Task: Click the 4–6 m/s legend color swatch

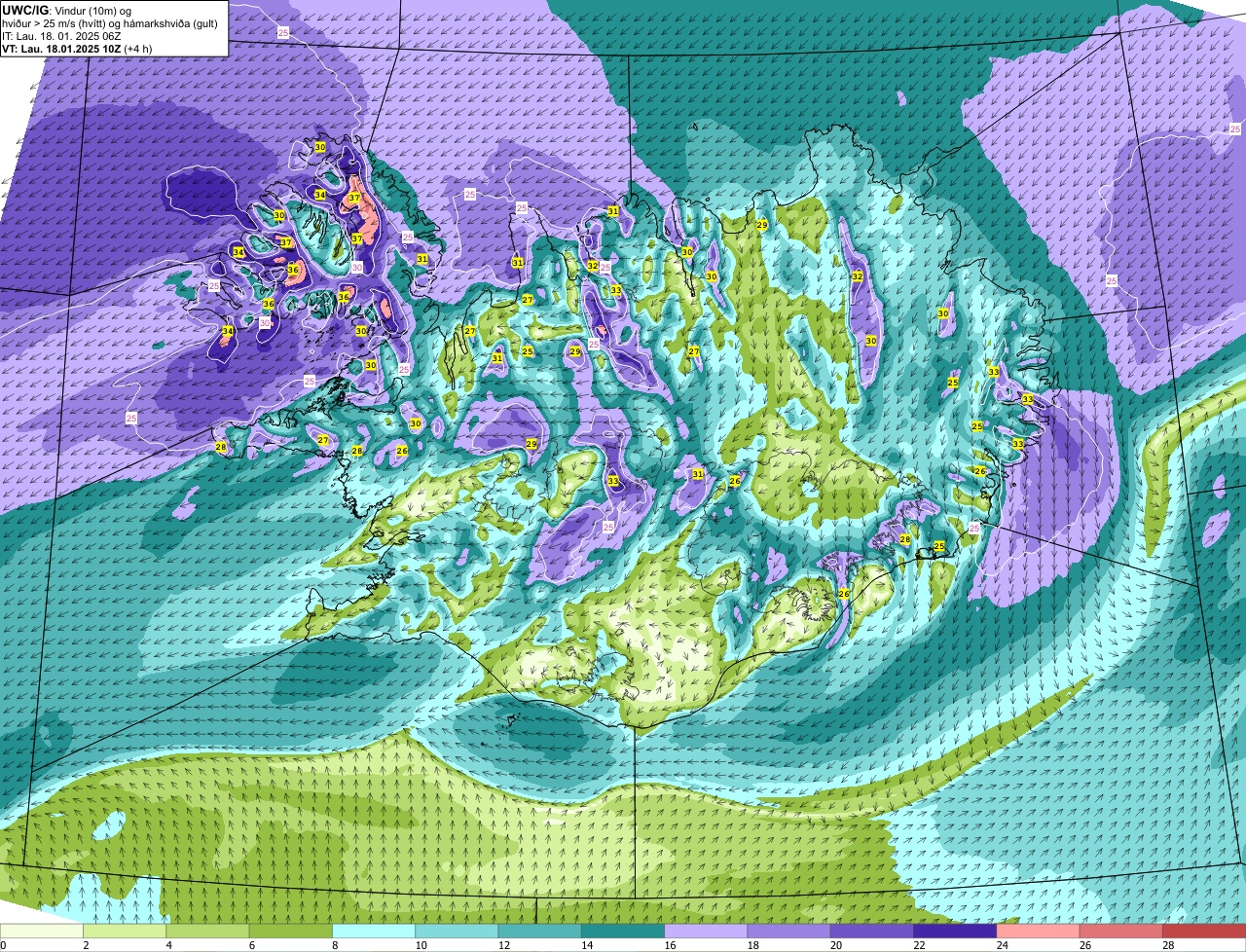Action: pos(208,932)
